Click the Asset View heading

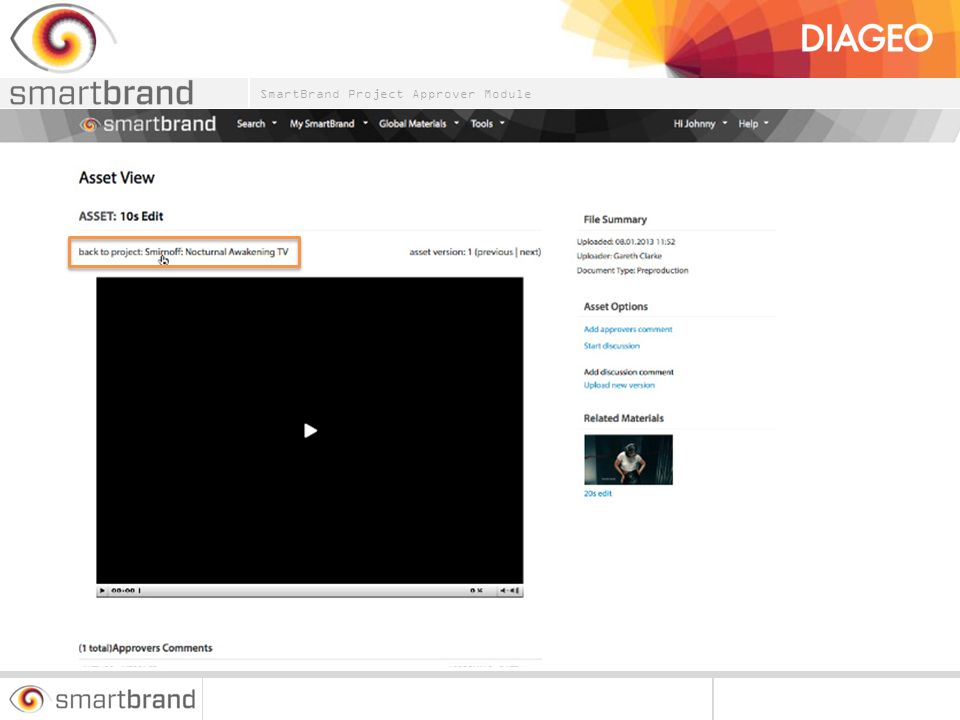[116, 178]
